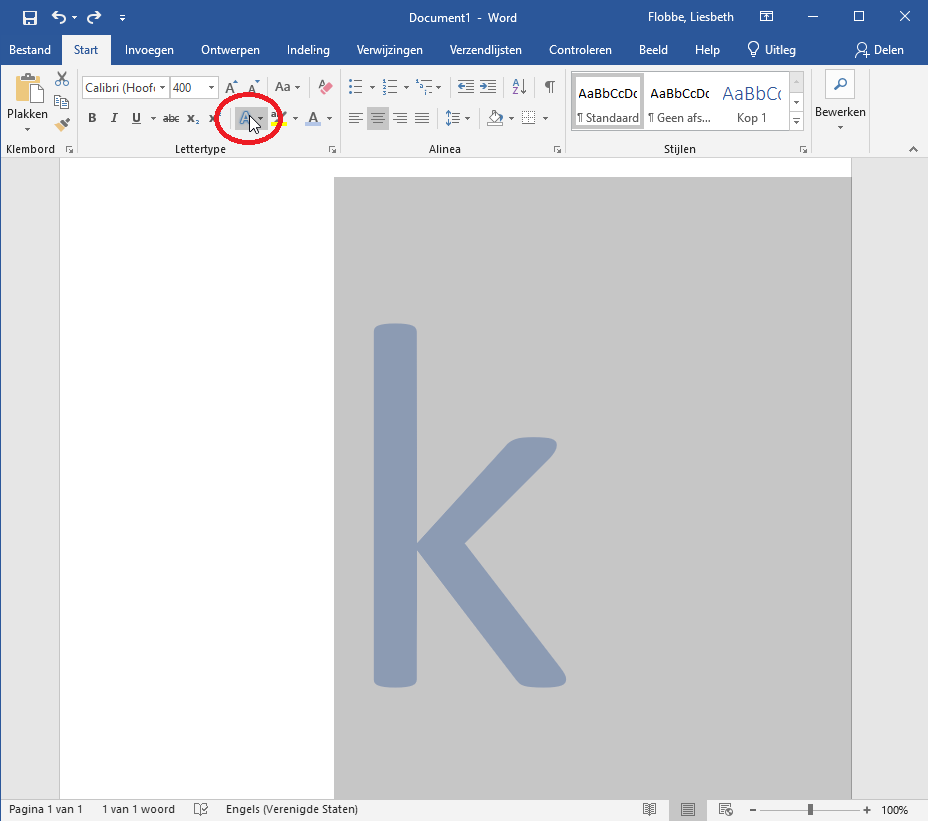Screen dimensions: 928x821
Task: Open the font size 400 dropdown
Action: pos(211,88)
